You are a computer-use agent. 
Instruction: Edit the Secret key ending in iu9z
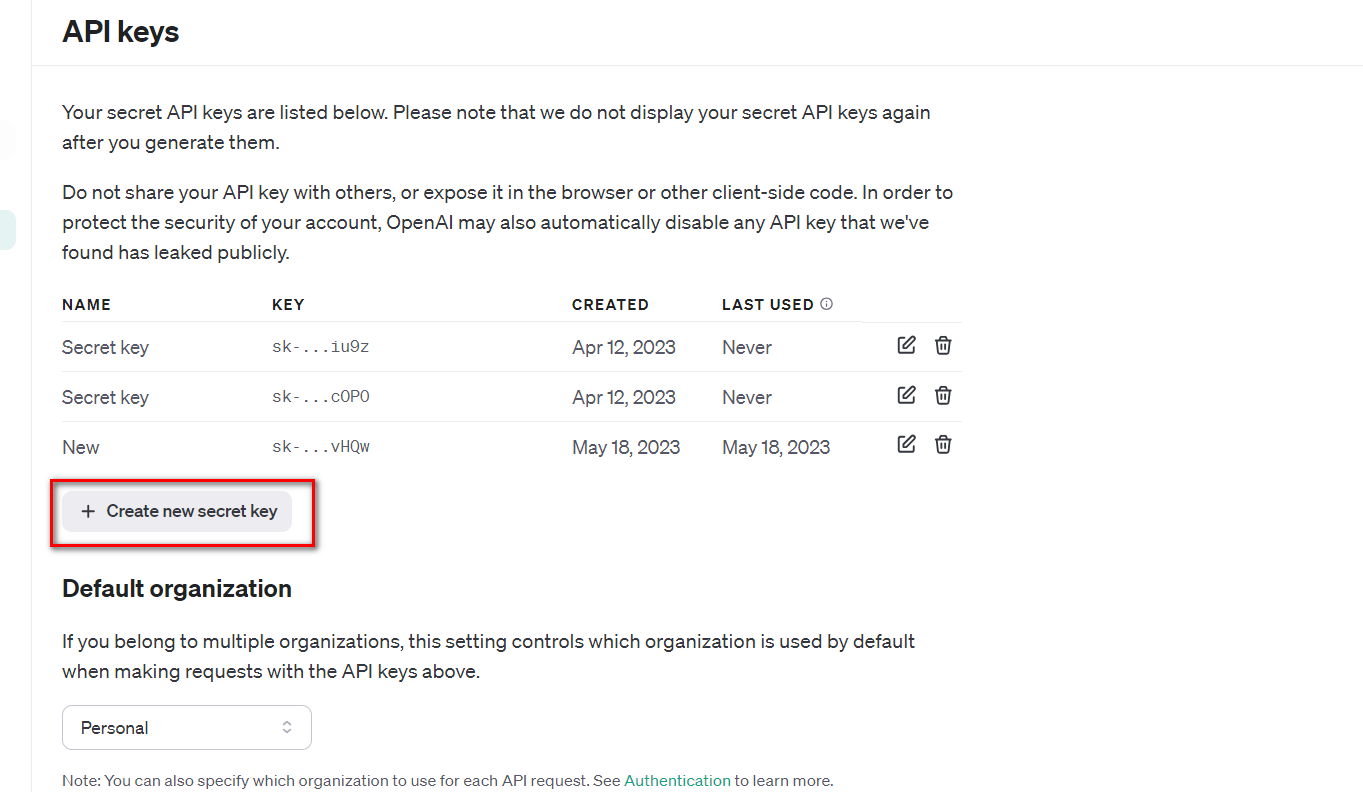(x=906, y=345)
